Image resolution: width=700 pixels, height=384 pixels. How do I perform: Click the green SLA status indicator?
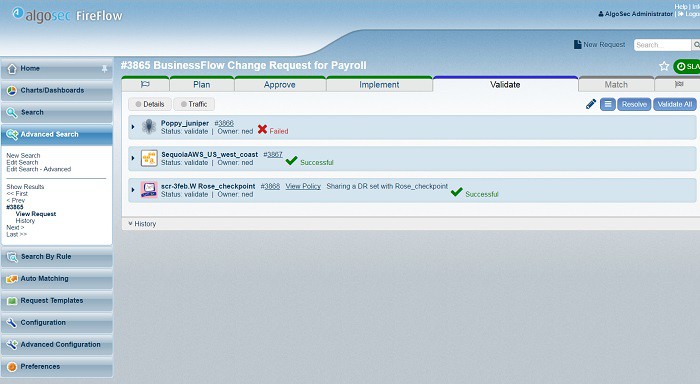point(687,67)
